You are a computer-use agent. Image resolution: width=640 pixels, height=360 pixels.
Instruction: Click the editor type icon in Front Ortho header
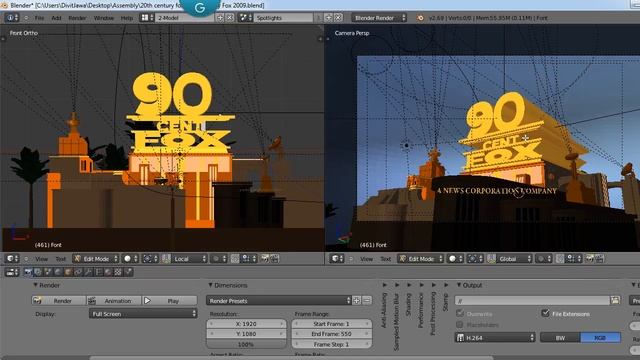(x=12, y=258)
